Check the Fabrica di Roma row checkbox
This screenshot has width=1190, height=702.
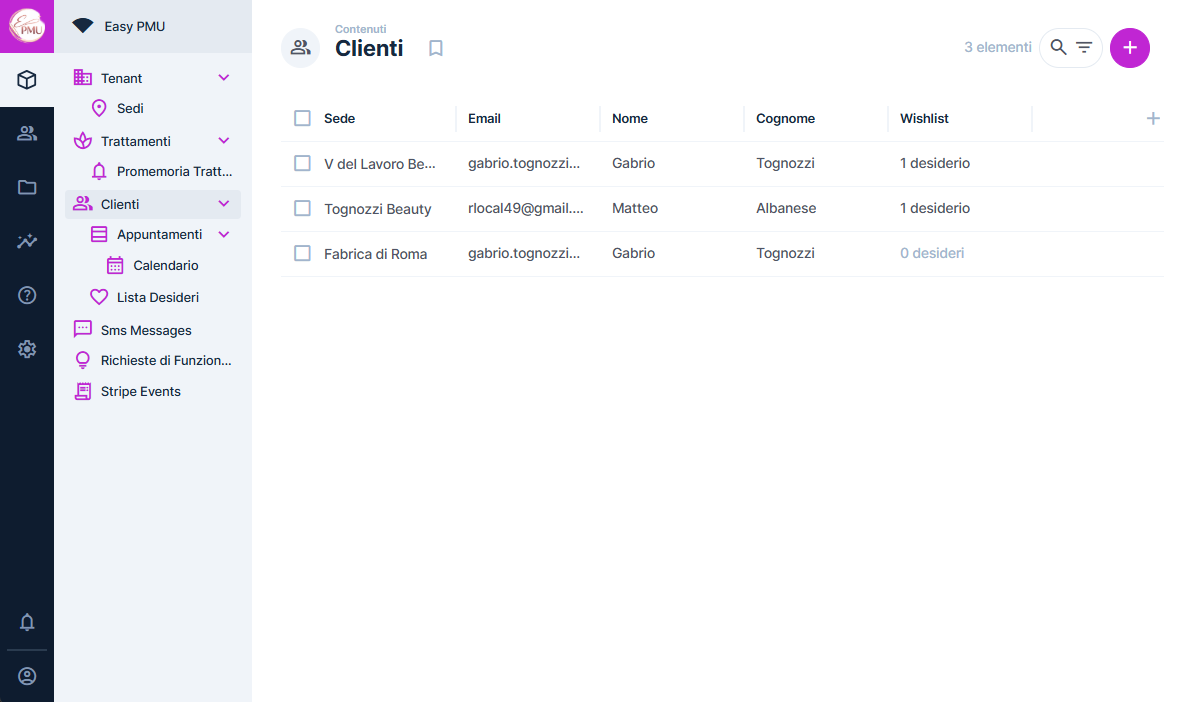(x=302, y=253)
